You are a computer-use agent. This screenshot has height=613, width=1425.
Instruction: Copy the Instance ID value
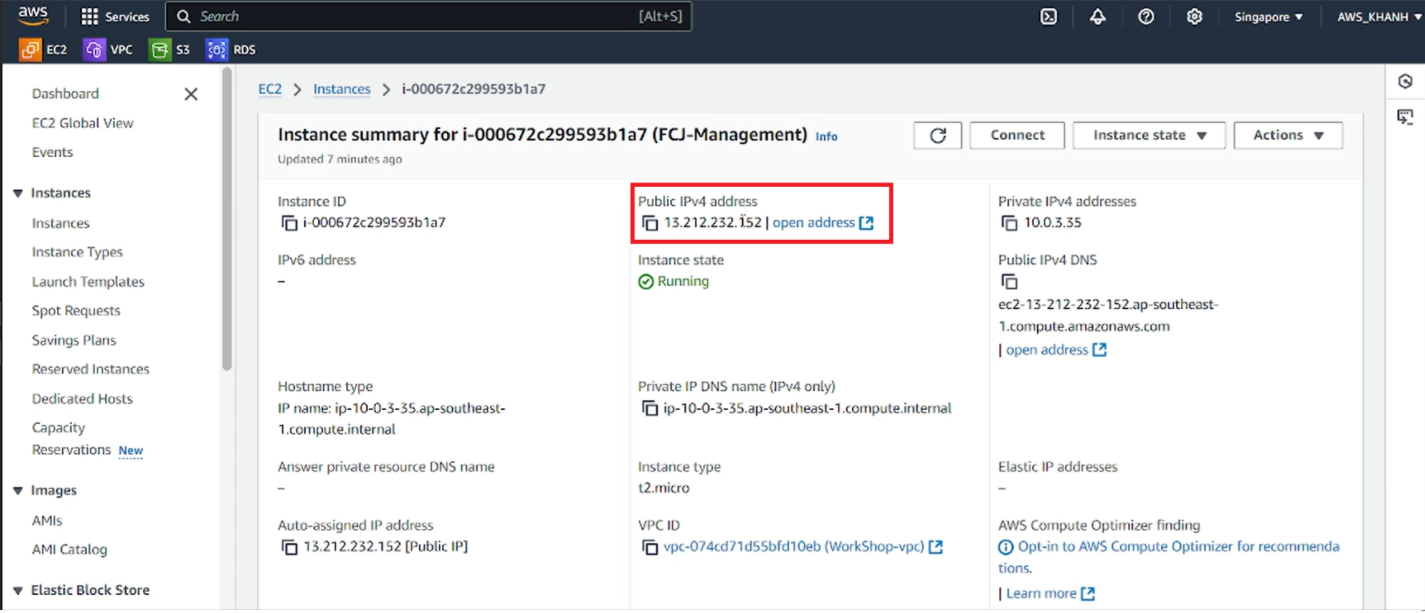pos(289,223)
